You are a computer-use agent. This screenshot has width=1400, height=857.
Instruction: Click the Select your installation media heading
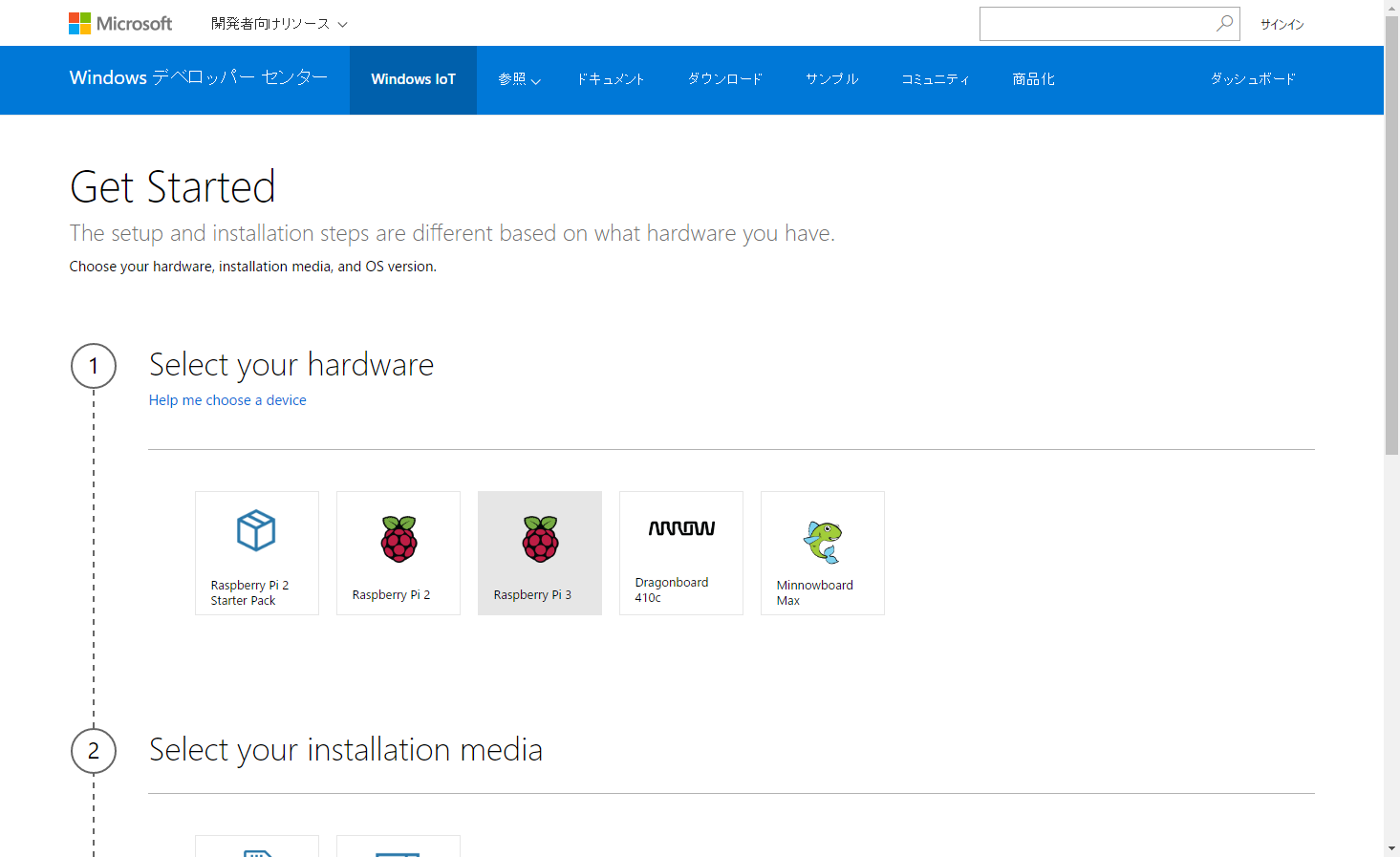pyautogui.click(x=346, y=750)
